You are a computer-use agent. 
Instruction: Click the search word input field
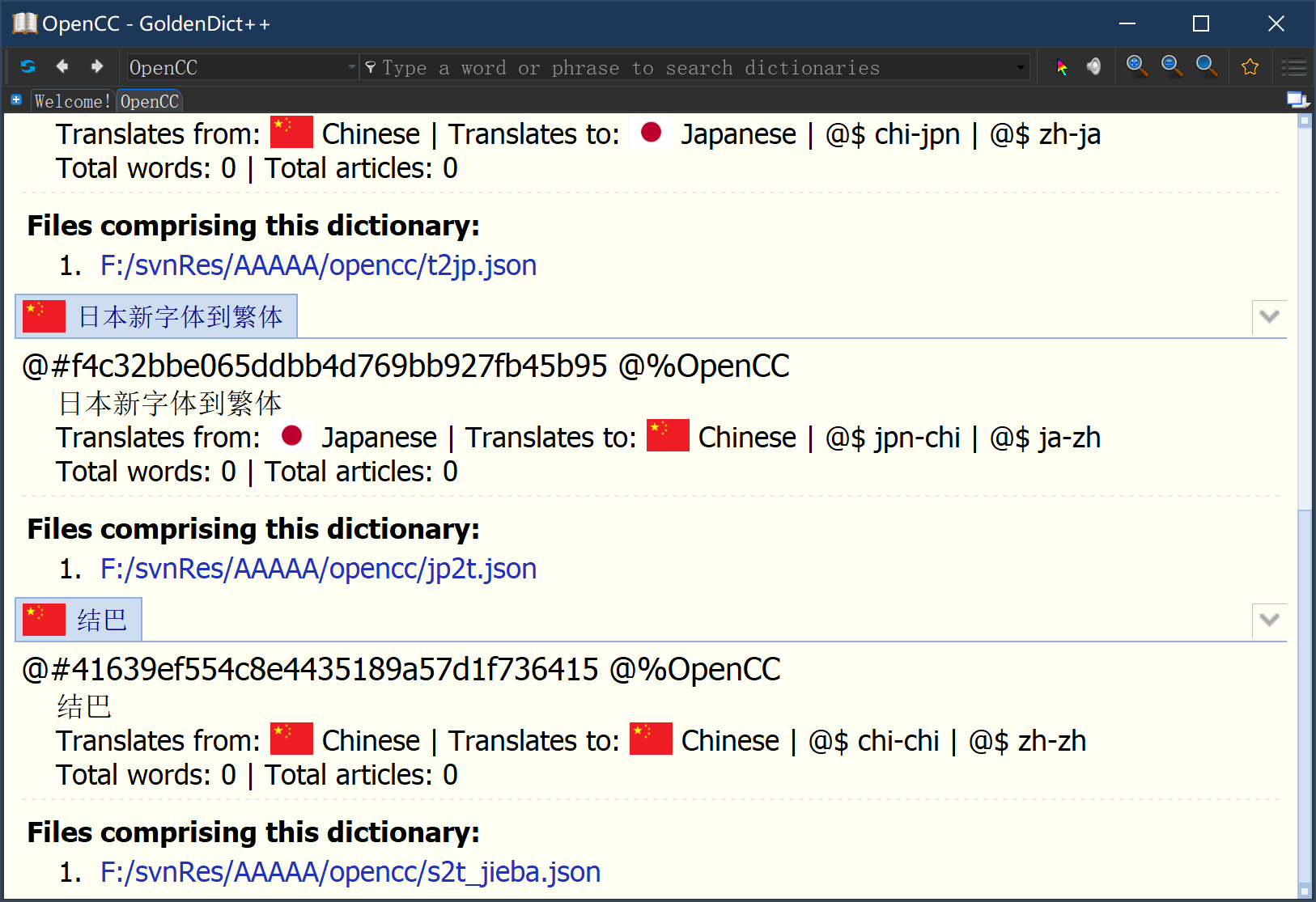coord(696,67)
